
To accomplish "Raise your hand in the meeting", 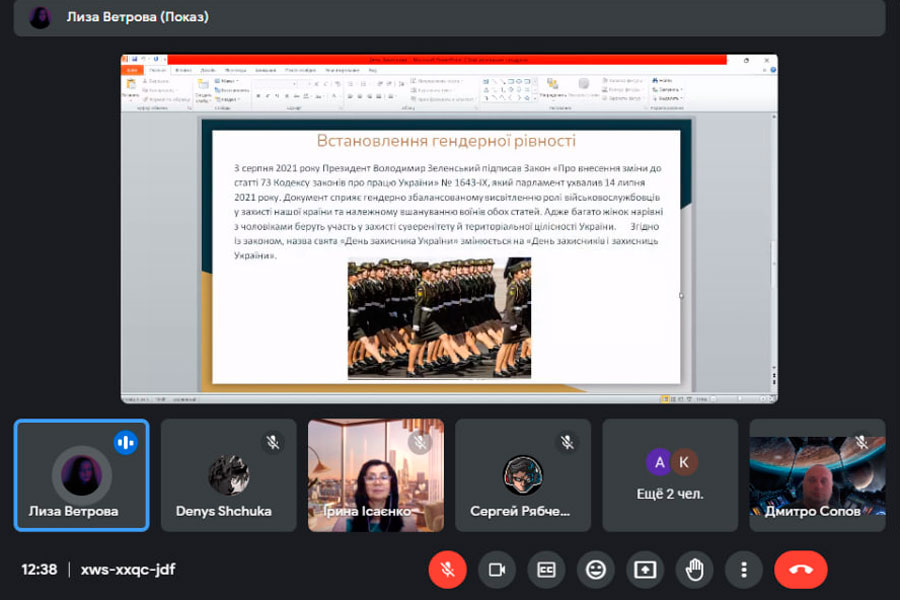I will (x=694, y=569).
